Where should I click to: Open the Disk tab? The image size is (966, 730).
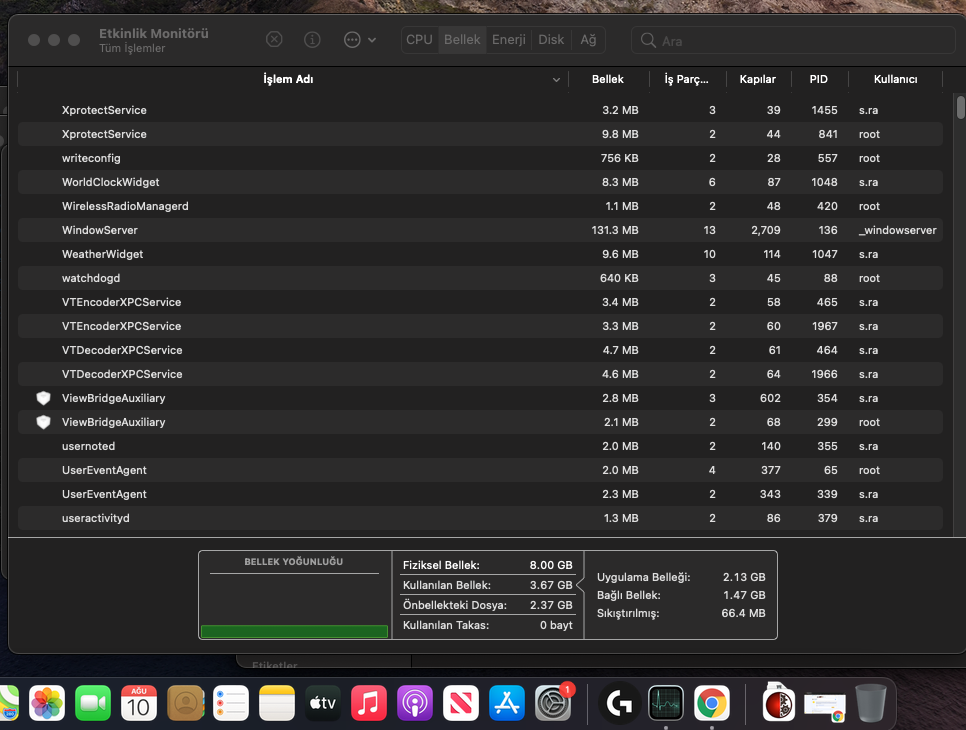tap(551, 40)
